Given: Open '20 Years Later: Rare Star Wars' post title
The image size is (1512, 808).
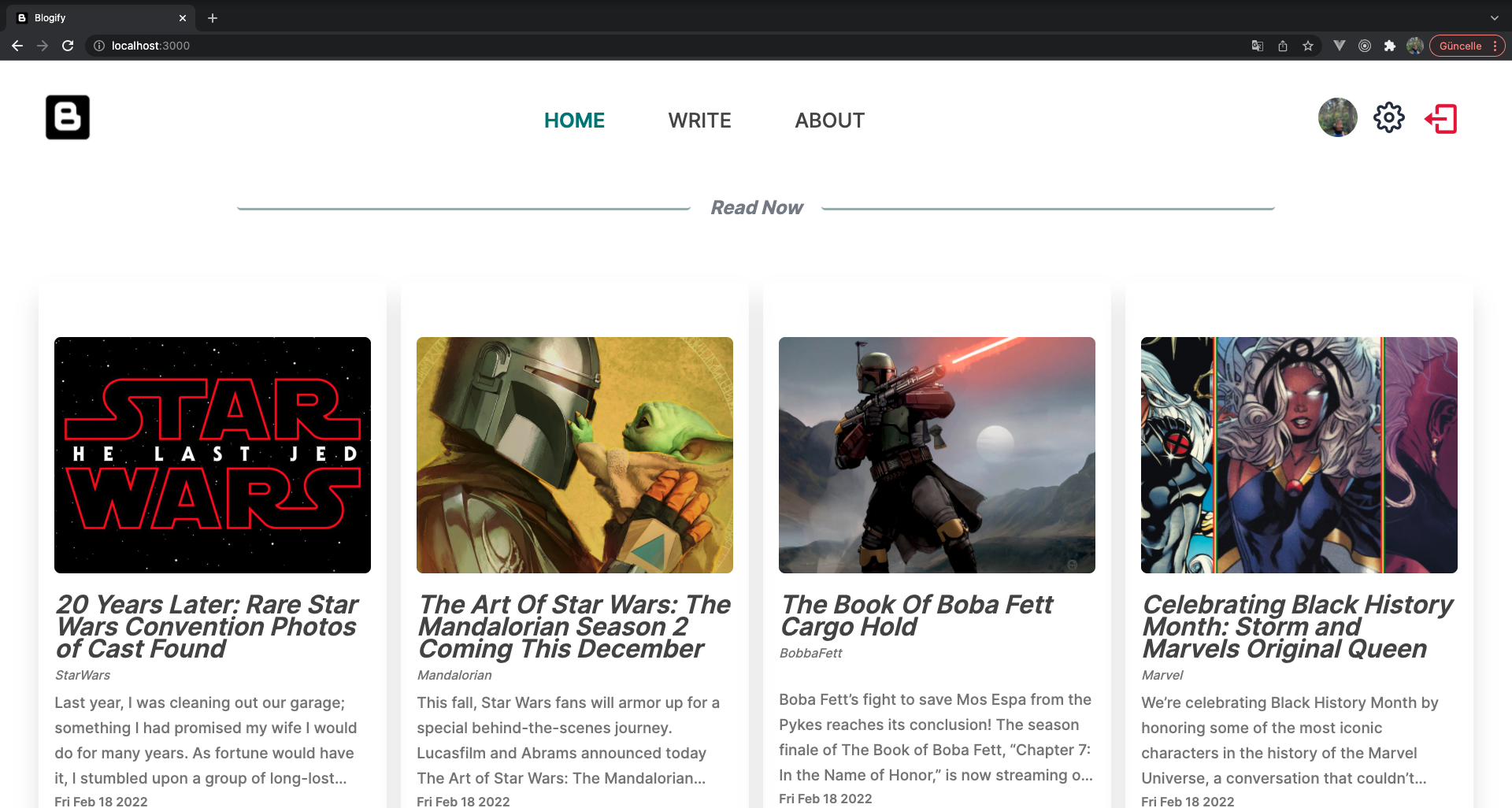Looking at the screenshot, I should (x=207, y=627).
